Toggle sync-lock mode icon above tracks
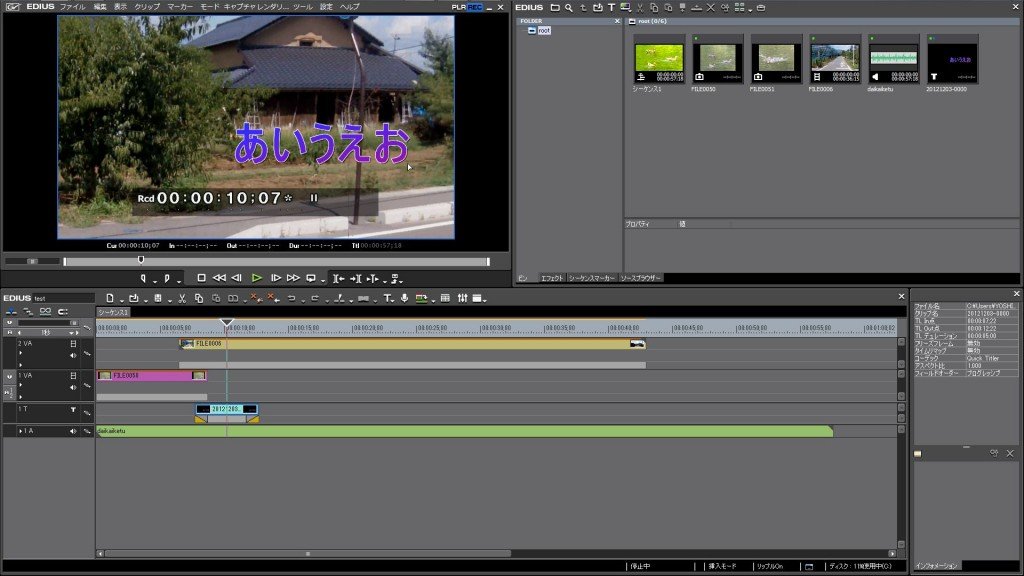This screenshot has height=576, width=1024. pyautogui.click(x=28, y=312)
